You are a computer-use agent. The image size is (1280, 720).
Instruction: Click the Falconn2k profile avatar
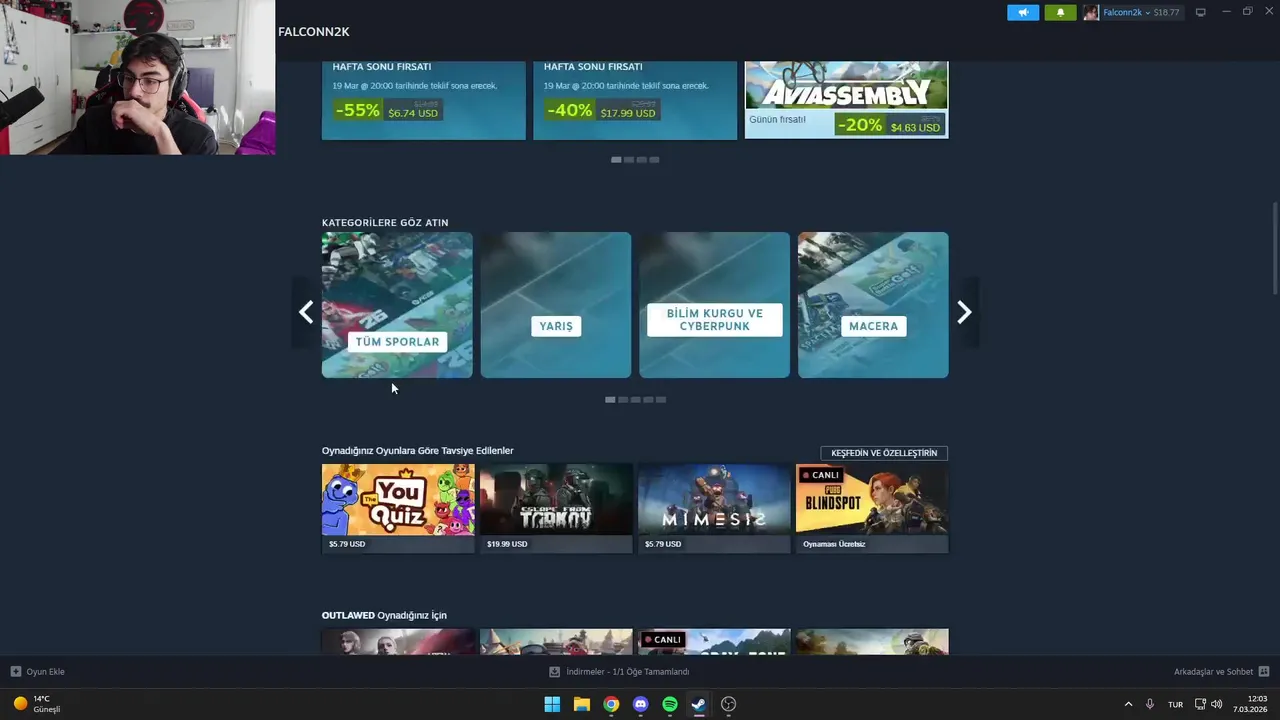pyautogui.click(x=1091, y=12)
